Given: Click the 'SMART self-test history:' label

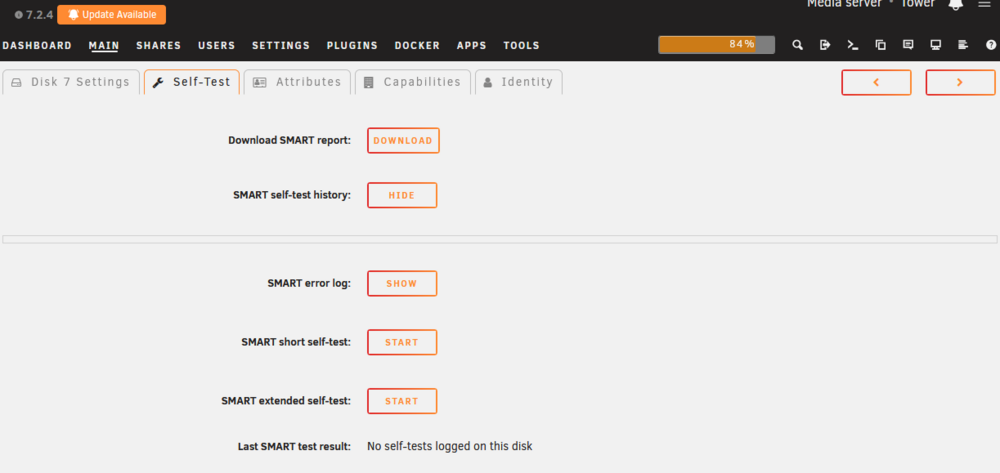Looking at the screenshot, I should click(292, 195).
